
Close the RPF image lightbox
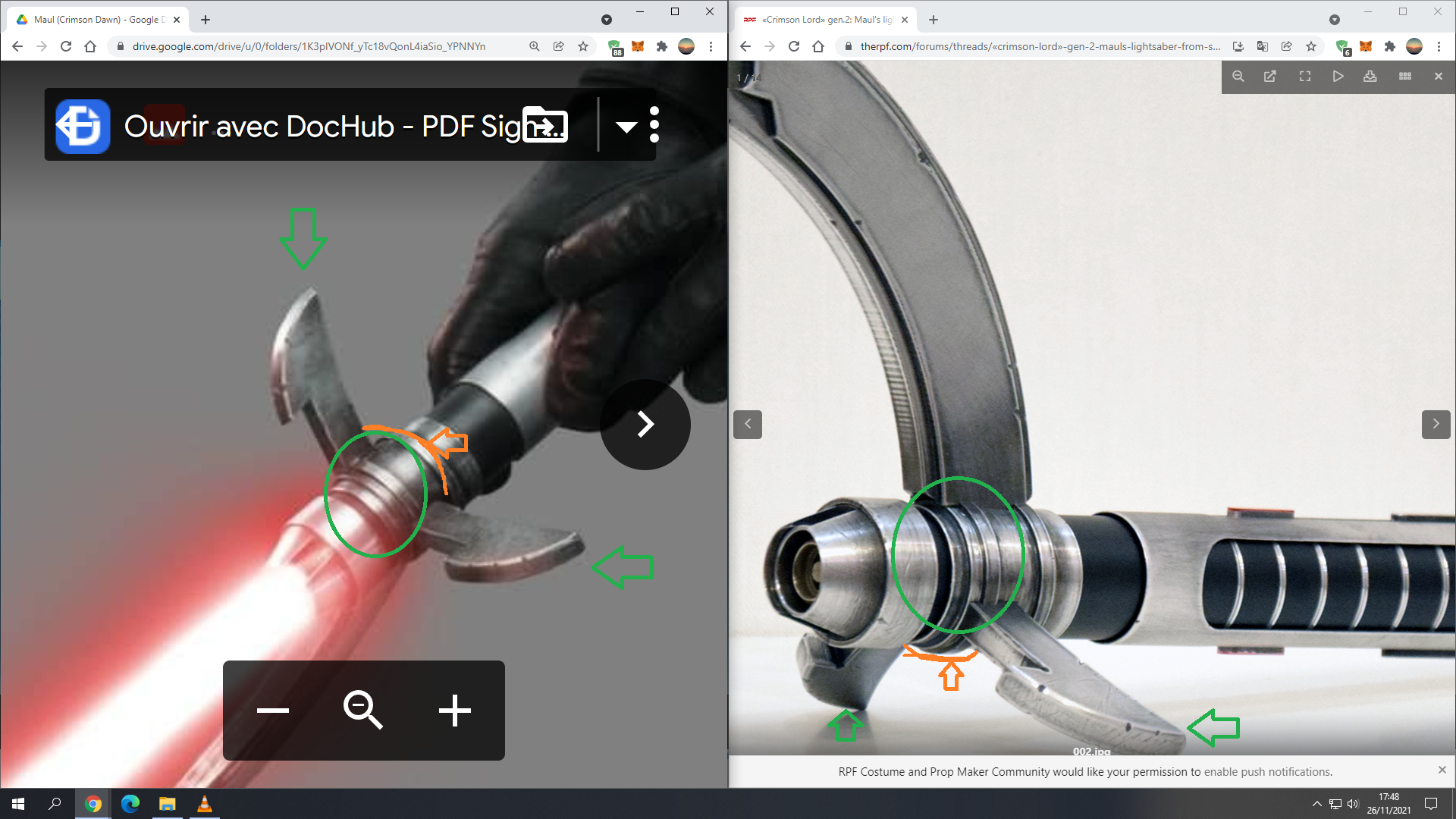[x=1439, y=77]
